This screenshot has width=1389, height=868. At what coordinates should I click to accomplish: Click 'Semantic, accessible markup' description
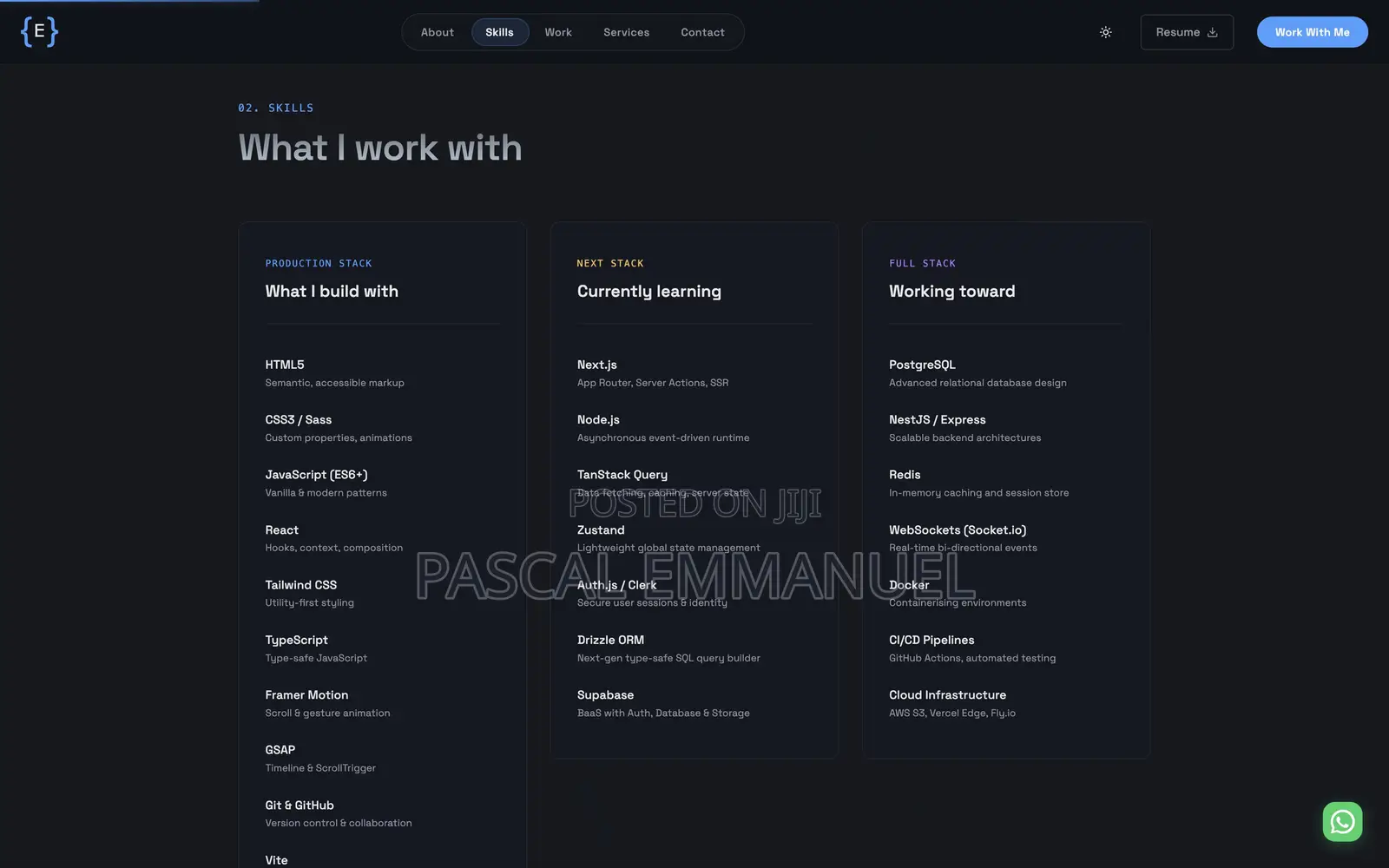pos(334,383)
